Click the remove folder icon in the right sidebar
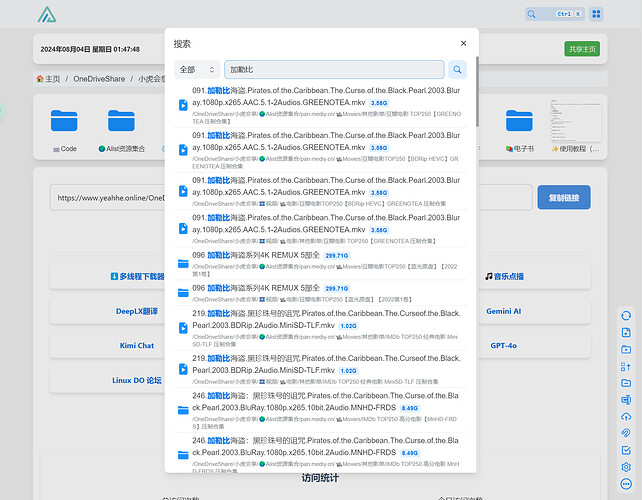The height and width of the screenshot is (500, 642). coord(626,383)
